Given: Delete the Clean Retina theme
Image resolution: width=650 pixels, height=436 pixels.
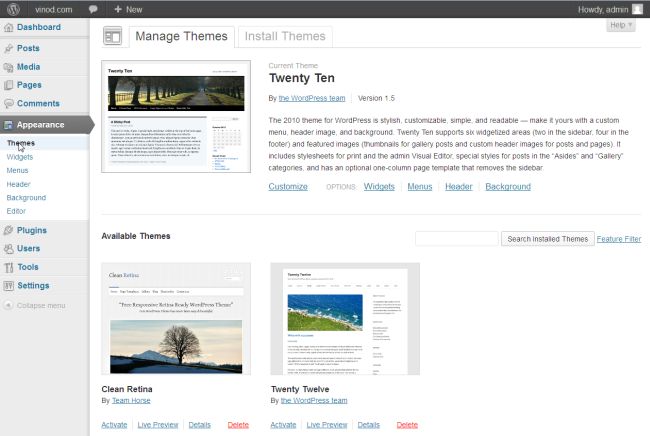Looking at the screenshot, I should pyautogui.click(x=238, y=425).
